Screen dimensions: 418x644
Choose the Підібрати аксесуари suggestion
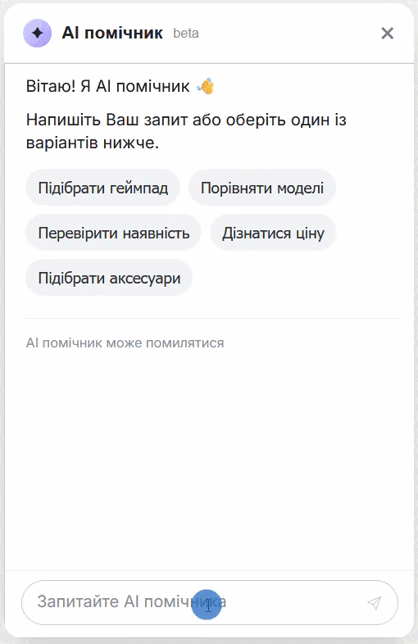click(x=109, y=278)
